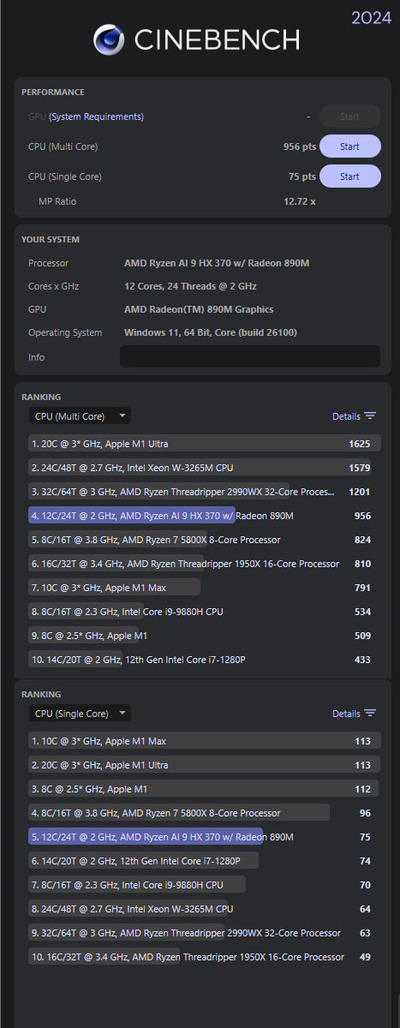The width and height of the screenshot is (400, 1028).
Task: Open the GPU System Requirements link
Action: point(96,117)
